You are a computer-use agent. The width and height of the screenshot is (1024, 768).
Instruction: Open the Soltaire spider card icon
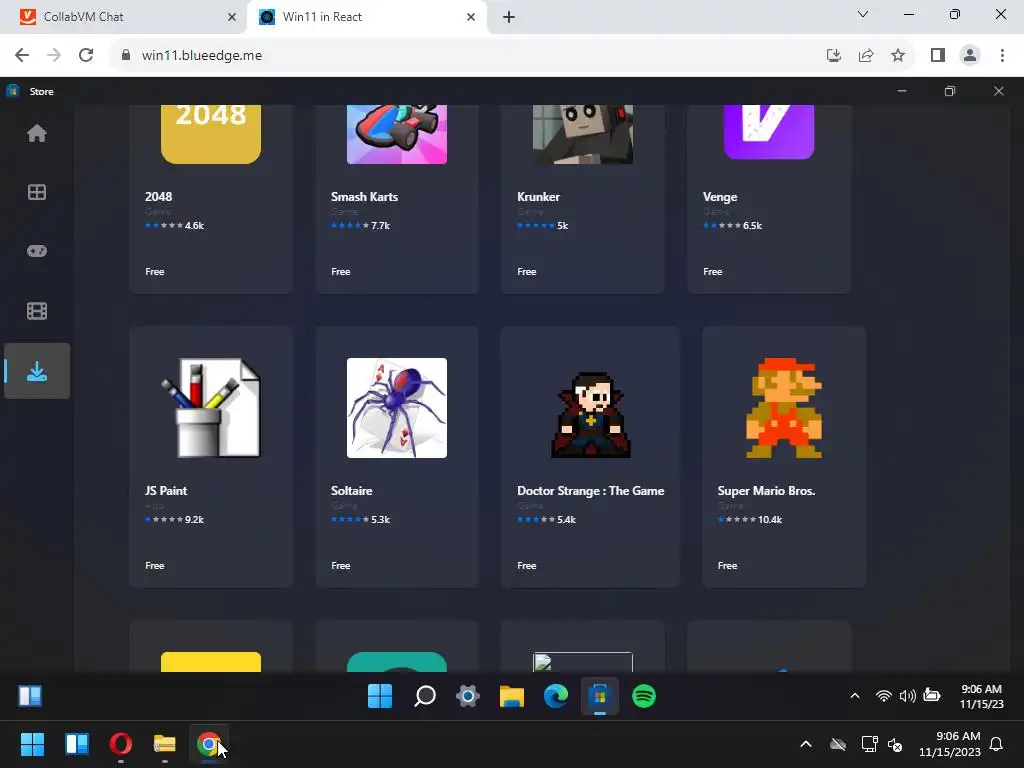tap(397, 408)
